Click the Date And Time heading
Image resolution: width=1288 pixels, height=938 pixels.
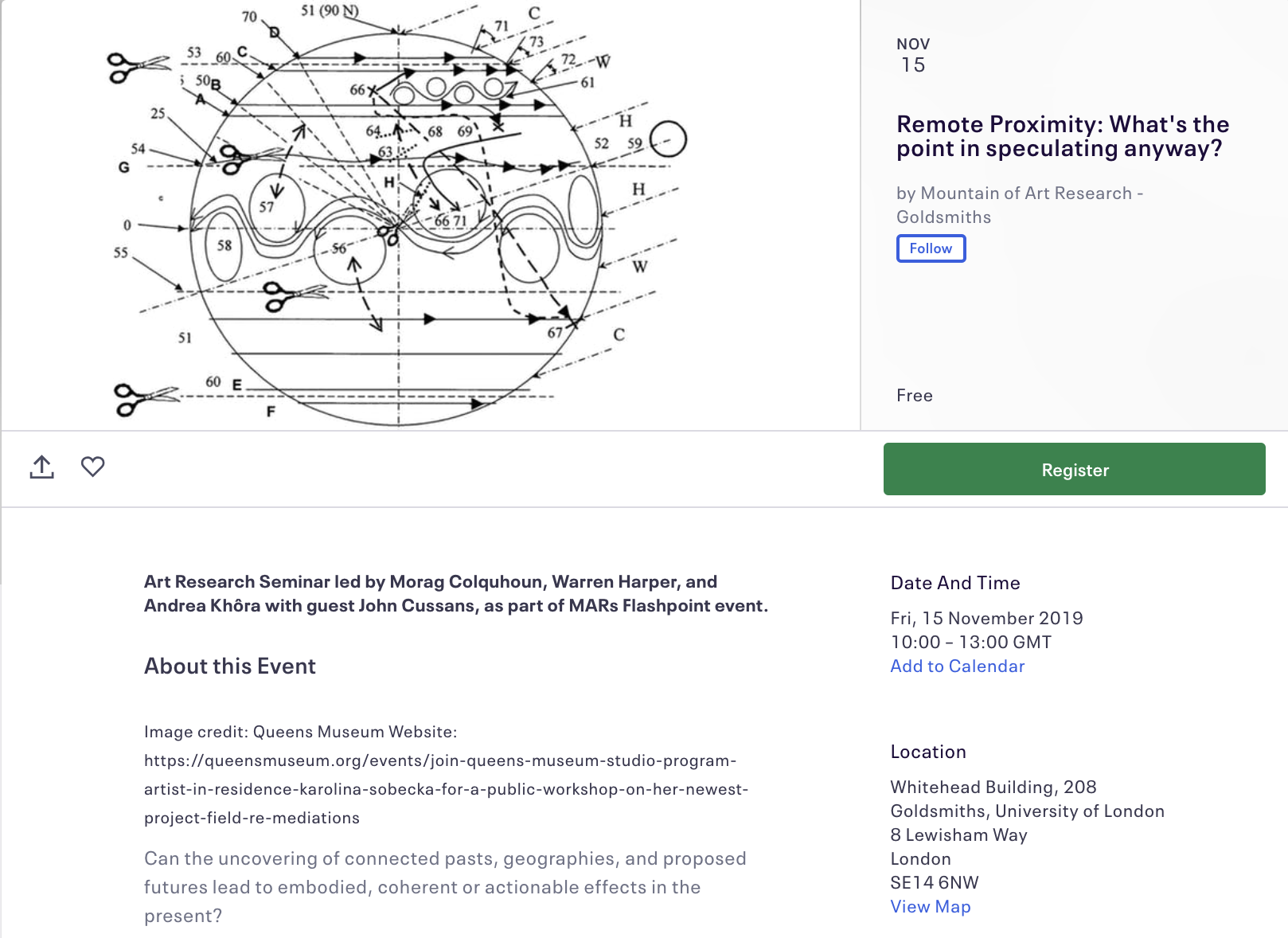pos(954,583)
